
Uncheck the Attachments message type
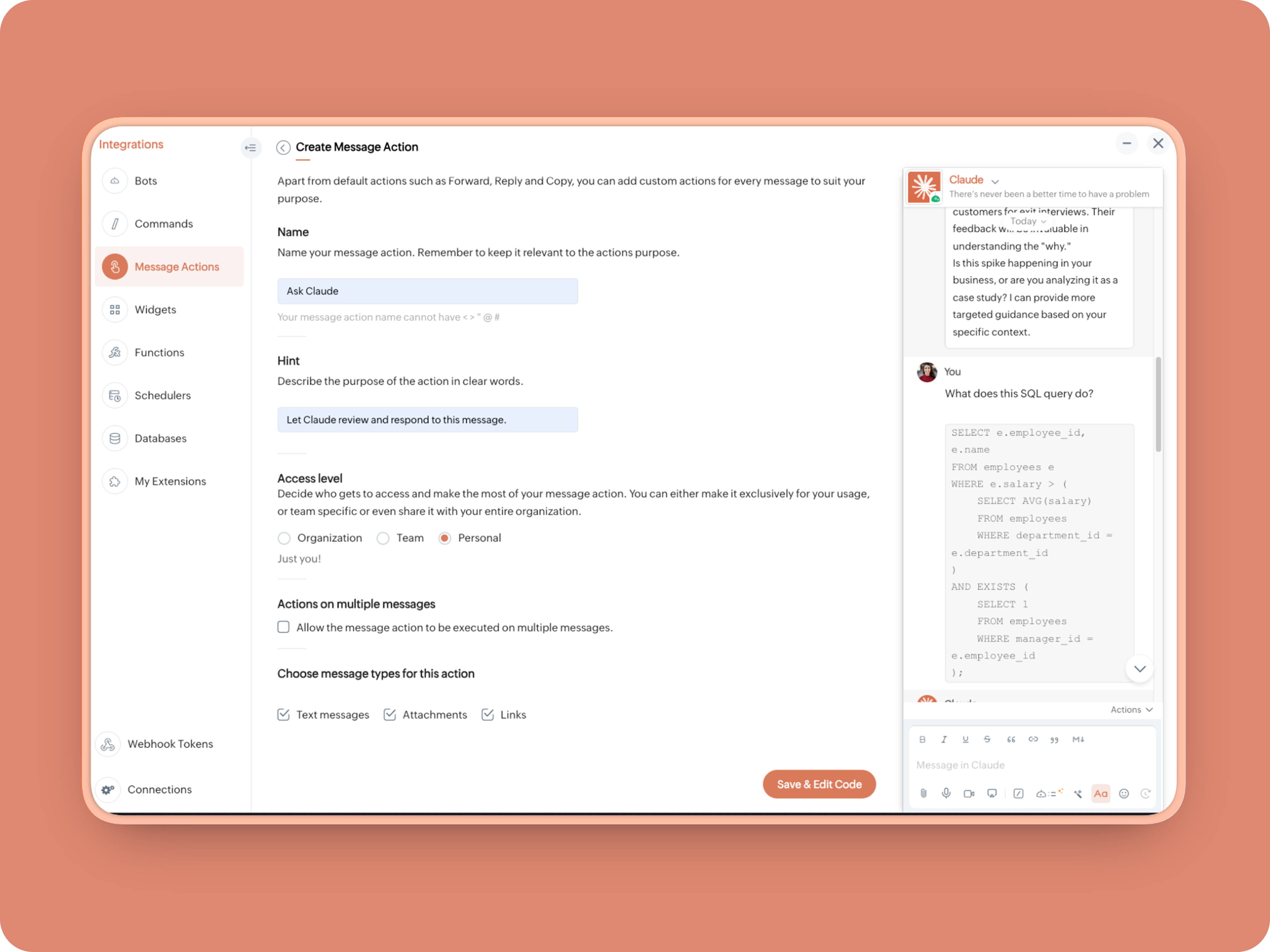[390, 714]
